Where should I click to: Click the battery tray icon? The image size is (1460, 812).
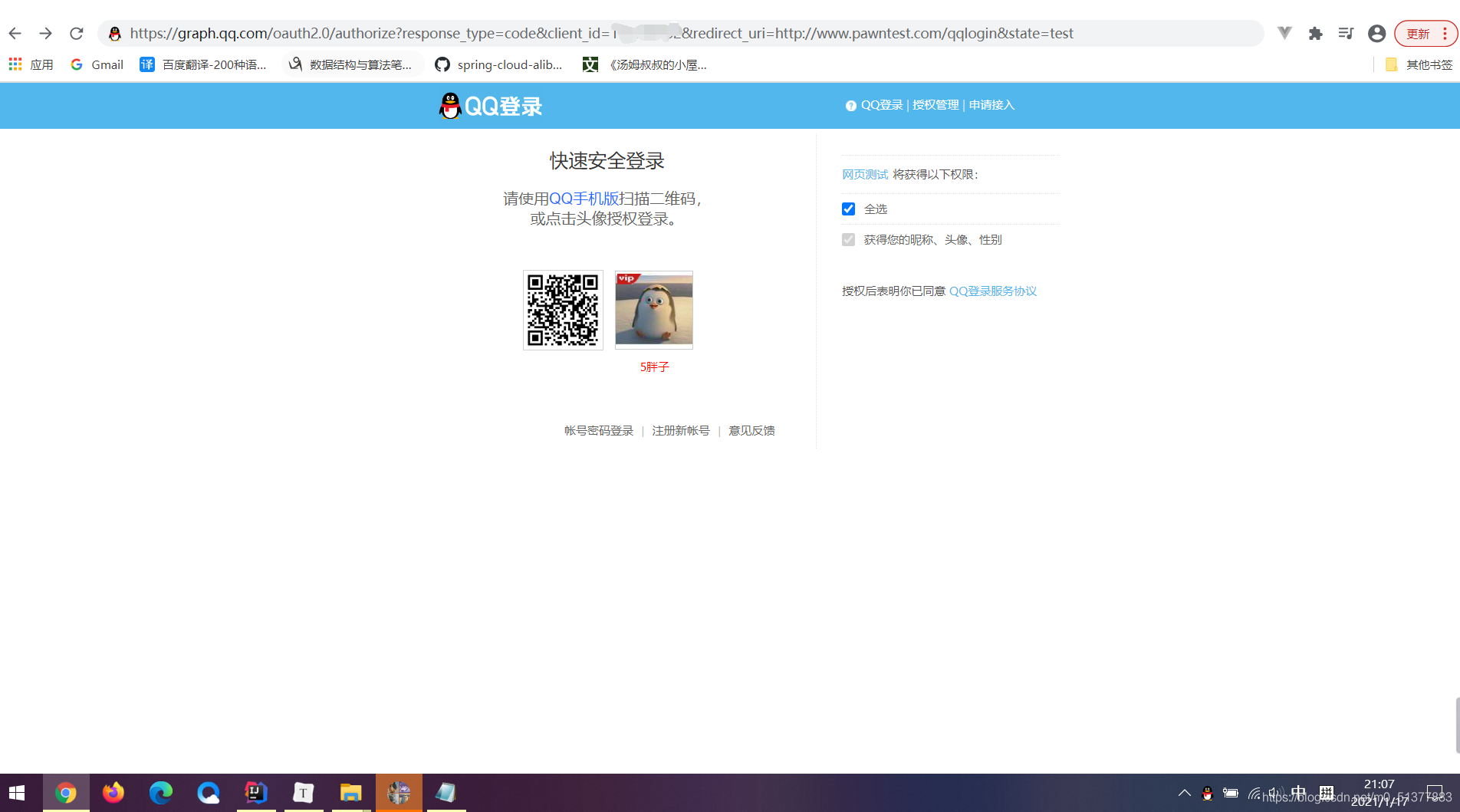1231,793
